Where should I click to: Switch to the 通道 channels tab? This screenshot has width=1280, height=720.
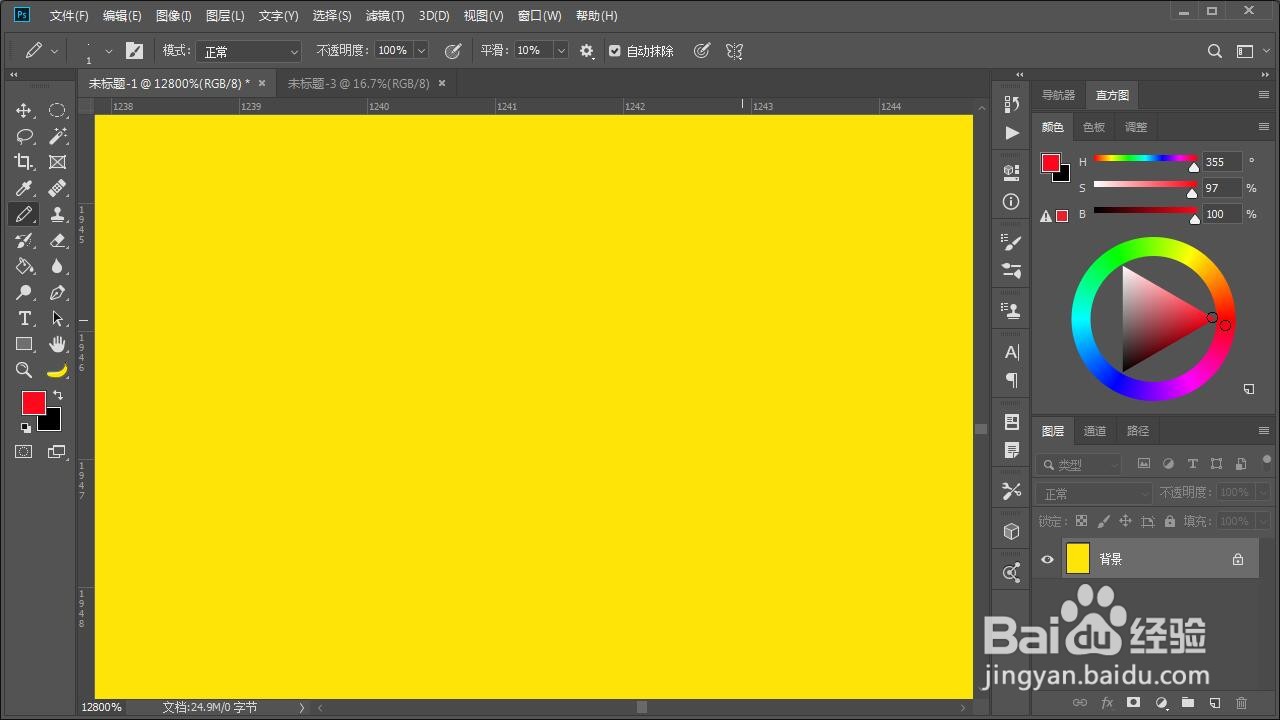pyautogui.click(x=1095, y=431)
